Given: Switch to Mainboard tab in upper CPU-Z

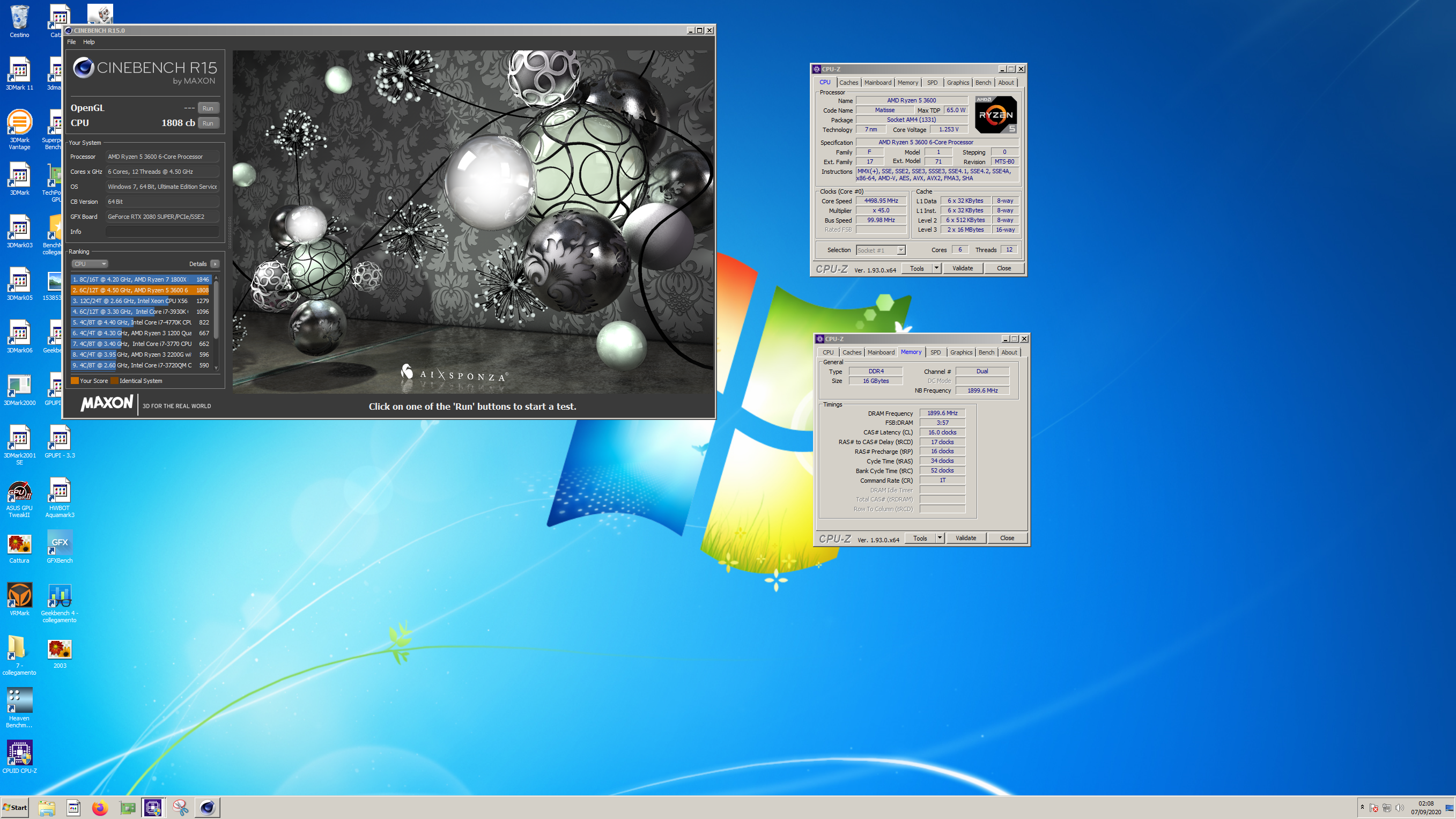Looking at the screenshot, I should pyautogui.click(x=877, y=83).
